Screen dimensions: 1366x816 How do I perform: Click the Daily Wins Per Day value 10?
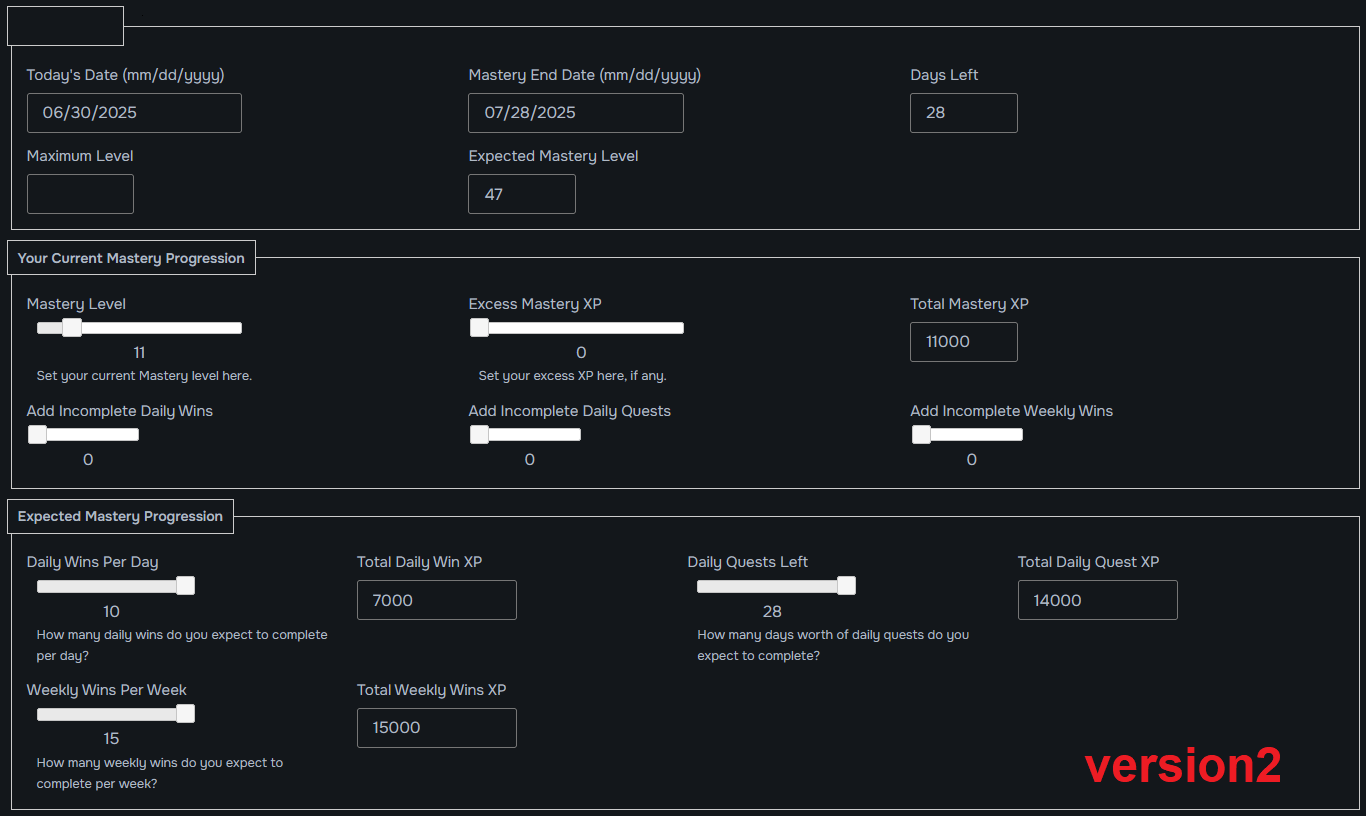[111, 611]
